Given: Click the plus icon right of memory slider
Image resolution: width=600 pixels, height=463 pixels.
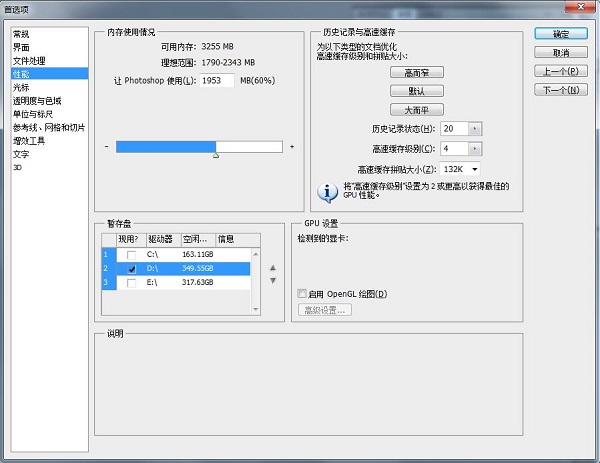Looking at the screenshot, I should tap(291, 147).
